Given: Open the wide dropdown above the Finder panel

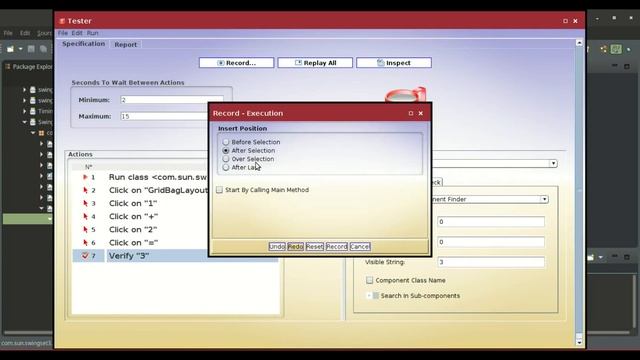Looking at the screenshot, I should (x=553, y=164).
